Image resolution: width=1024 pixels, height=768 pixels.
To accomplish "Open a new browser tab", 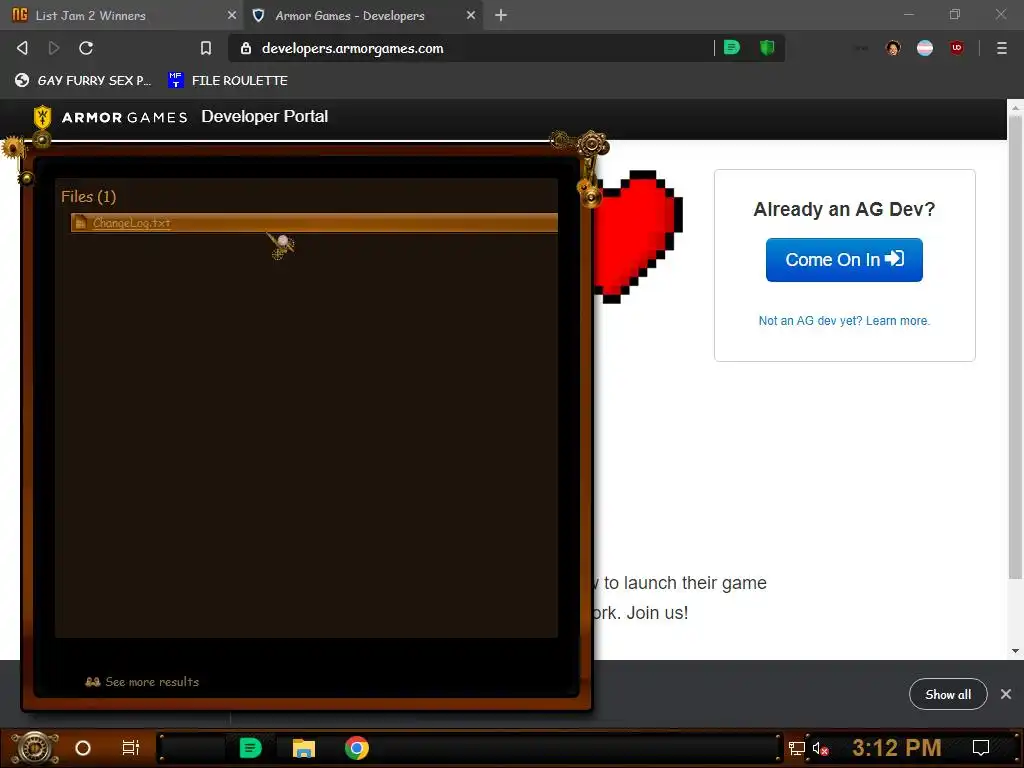I will coord(501,15).
